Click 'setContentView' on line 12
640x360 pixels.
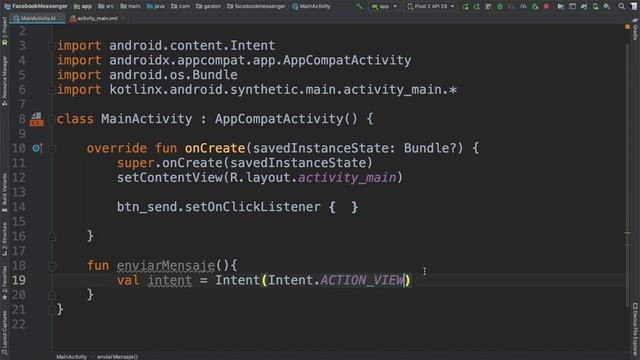[x=170, y=178]
